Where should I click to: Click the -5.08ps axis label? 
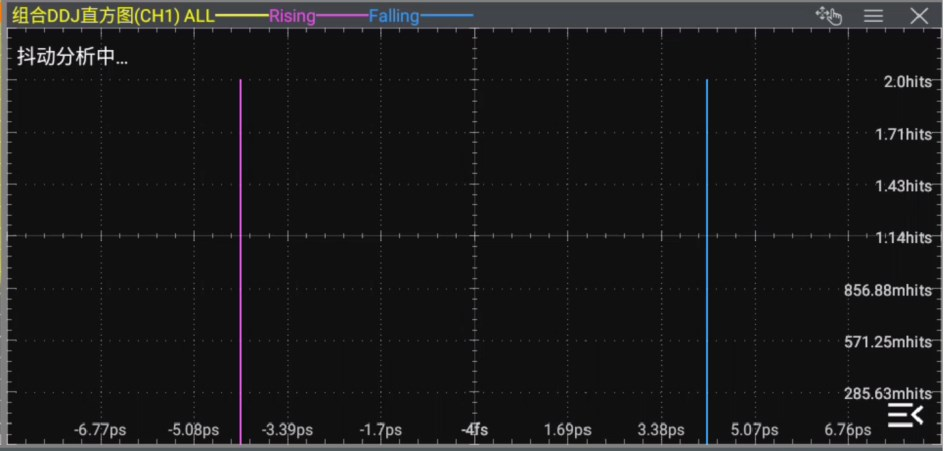(x=193, y=430)
